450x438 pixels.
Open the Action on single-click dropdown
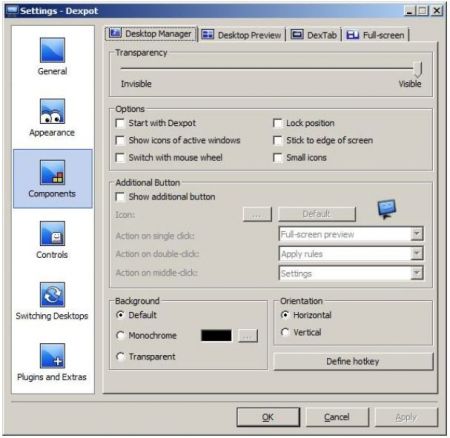[x=351, y=234]
